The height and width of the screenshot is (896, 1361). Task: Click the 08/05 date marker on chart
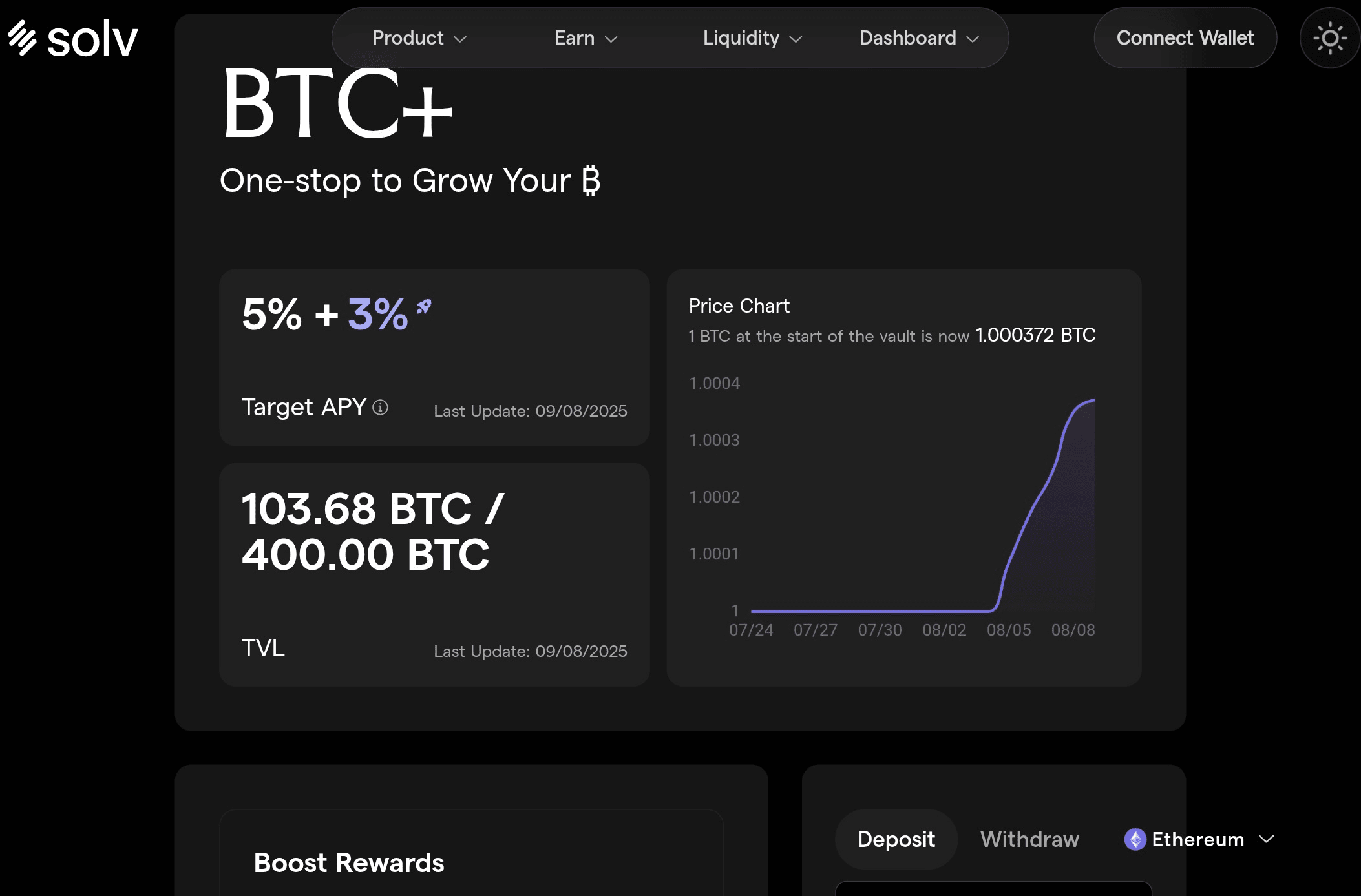point(1009,630)
